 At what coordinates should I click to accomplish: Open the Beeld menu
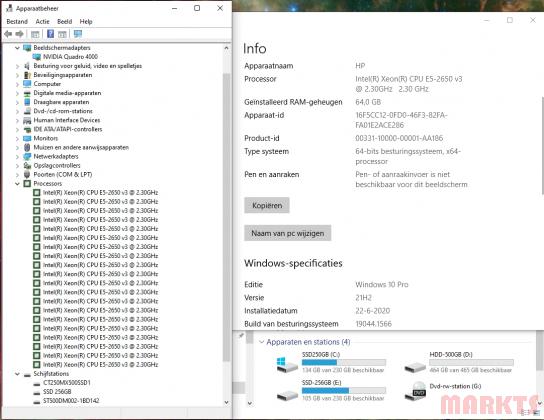[65, 22]
